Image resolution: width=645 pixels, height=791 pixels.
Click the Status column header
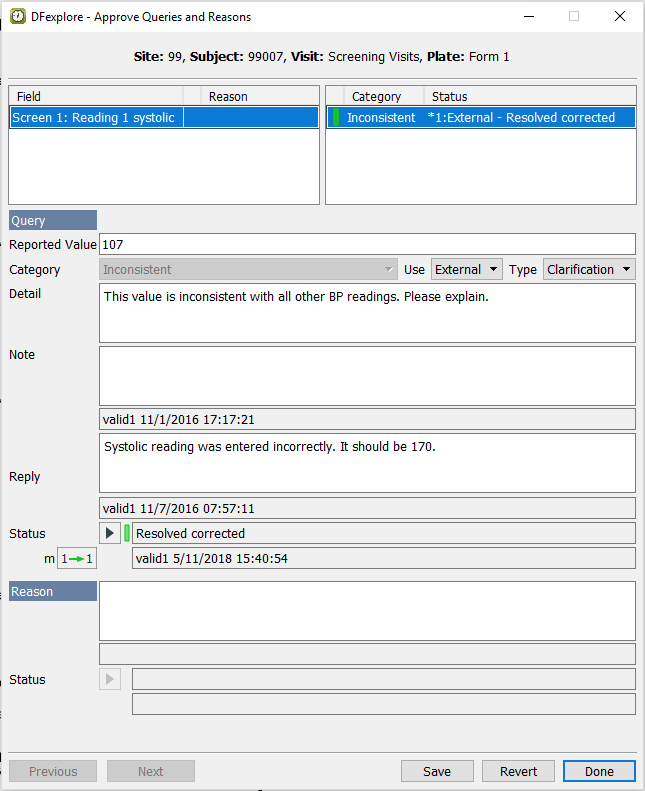click(528, 97)
